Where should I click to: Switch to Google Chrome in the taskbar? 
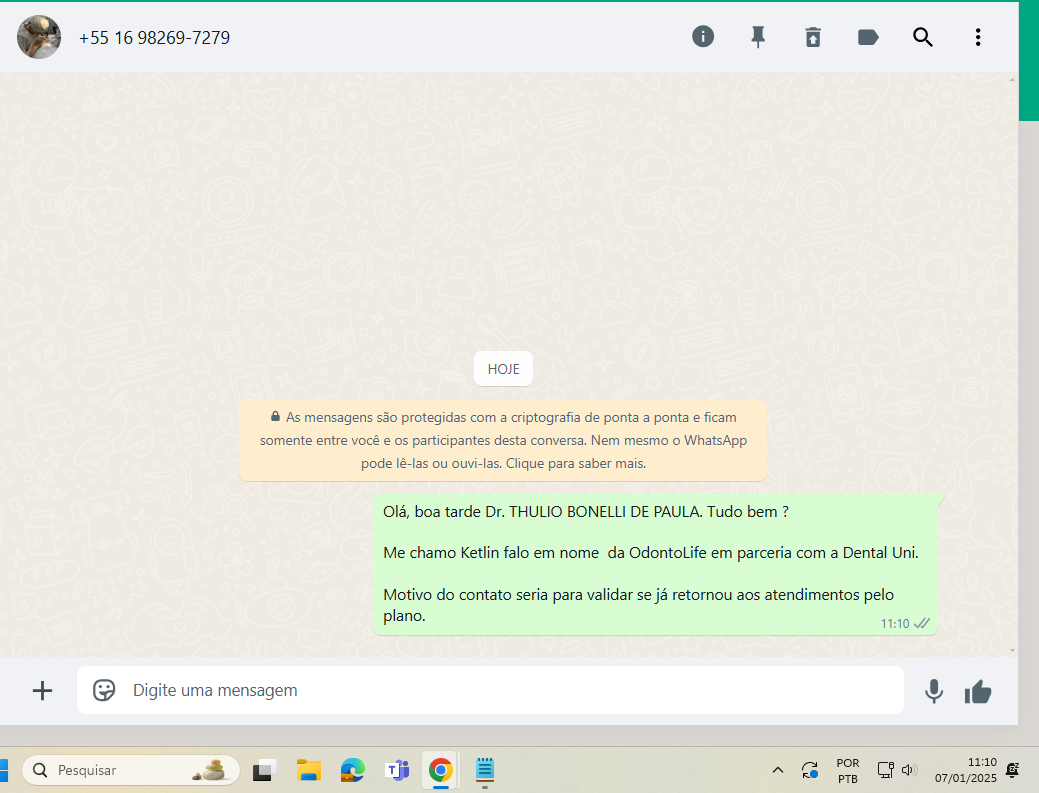(441, 770)
